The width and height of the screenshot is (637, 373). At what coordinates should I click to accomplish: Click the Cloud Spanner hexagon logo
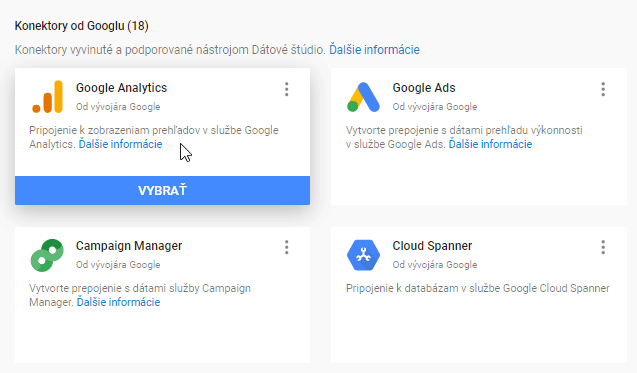(363, 255)
